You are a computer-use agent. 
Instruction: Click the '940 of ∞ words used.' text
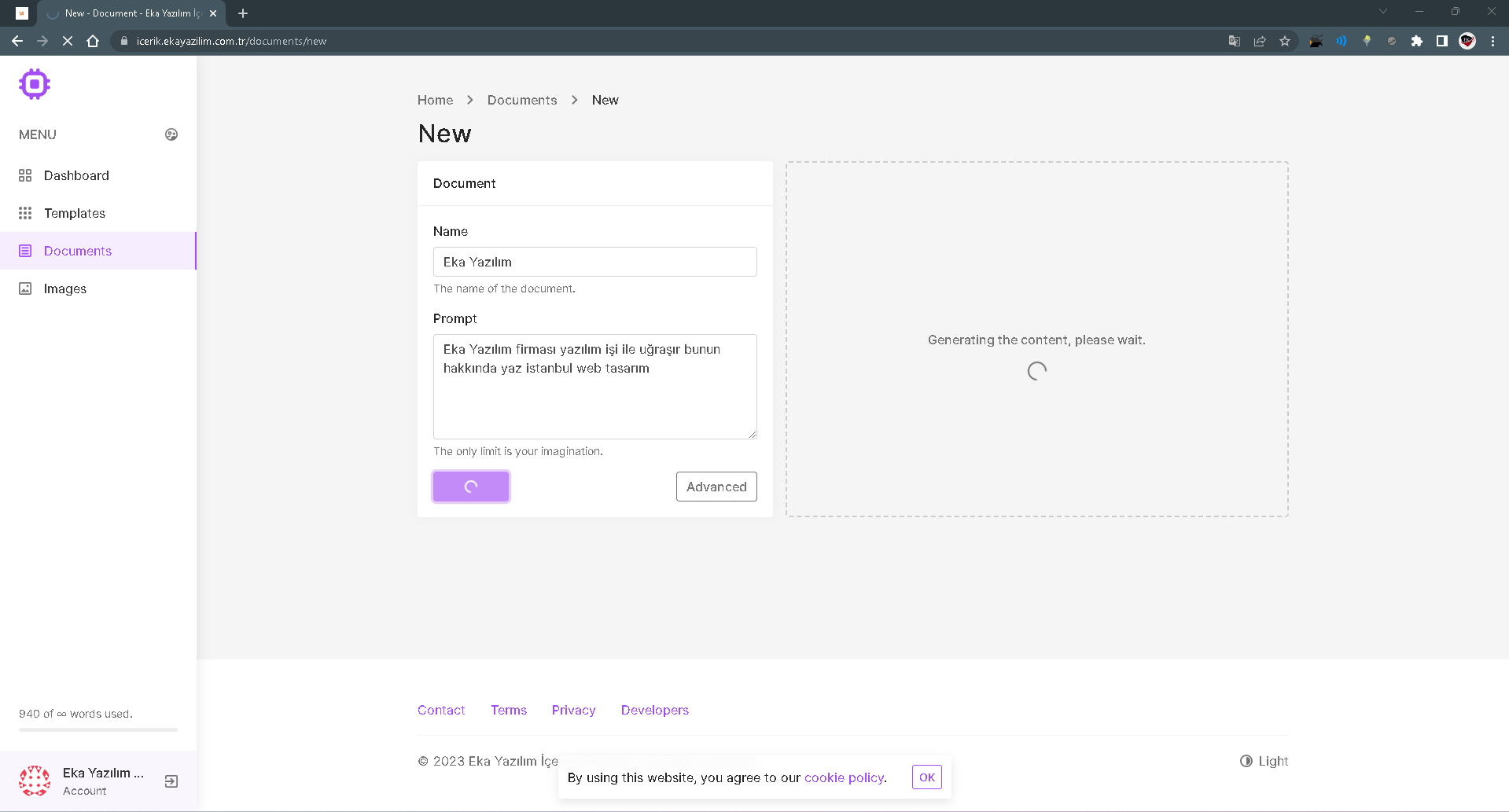tap(75, 714)
